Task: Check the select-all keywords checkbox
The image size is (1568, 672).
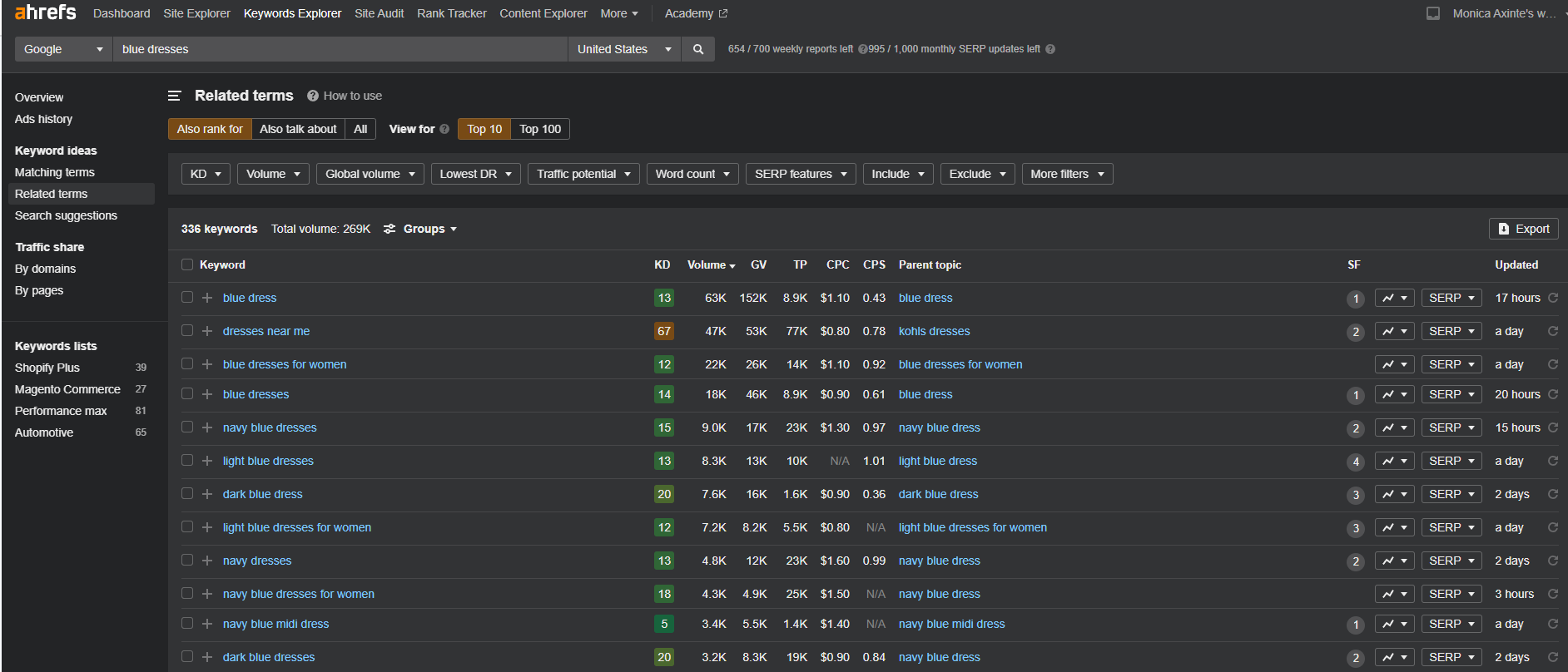Action: (x=187, y=264)
